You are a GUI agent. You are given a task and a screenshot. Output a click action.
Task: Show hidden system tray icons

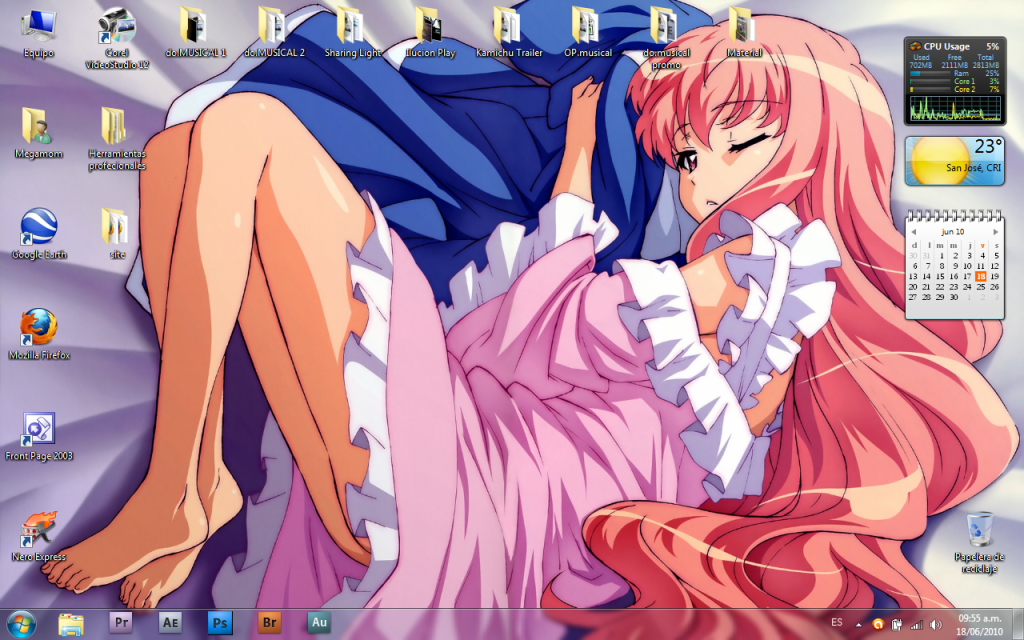coord(859,624)
